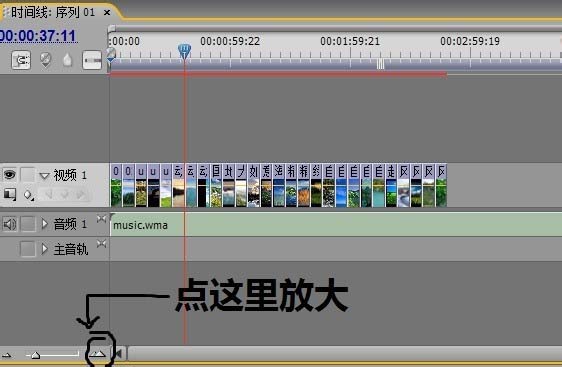Click the 00:00:37:11 current timecode

38,36
